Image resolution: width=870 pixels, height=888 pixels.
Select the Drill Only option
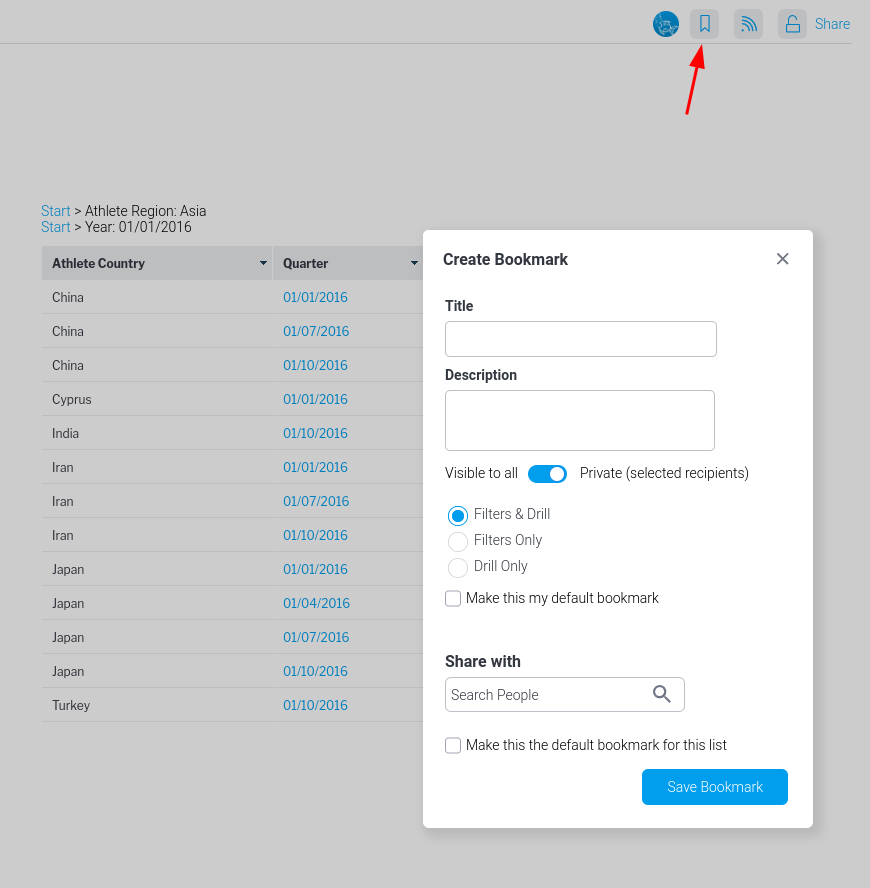pos(458,566)
